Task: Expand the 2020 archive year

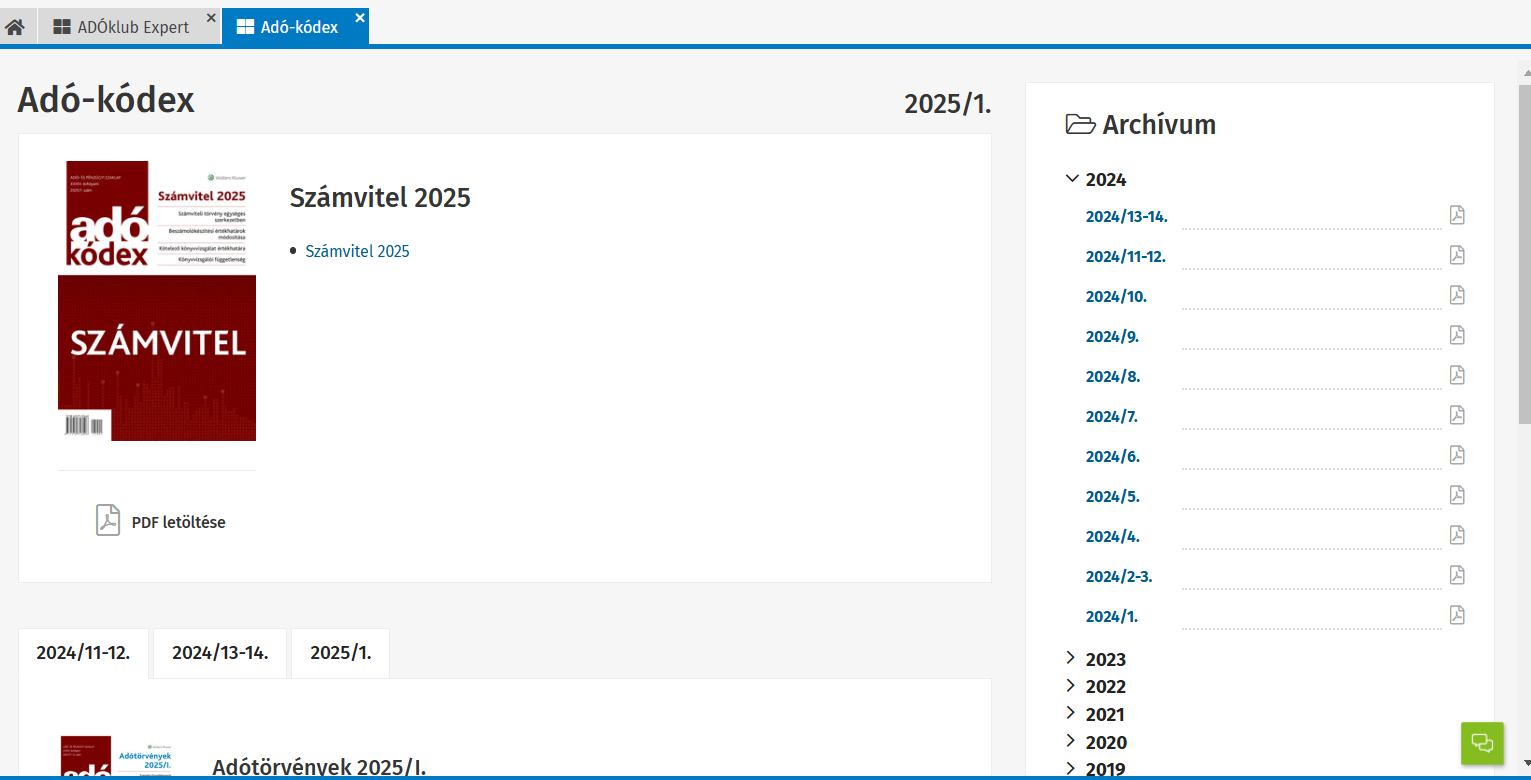Action: click(1072, 742)
